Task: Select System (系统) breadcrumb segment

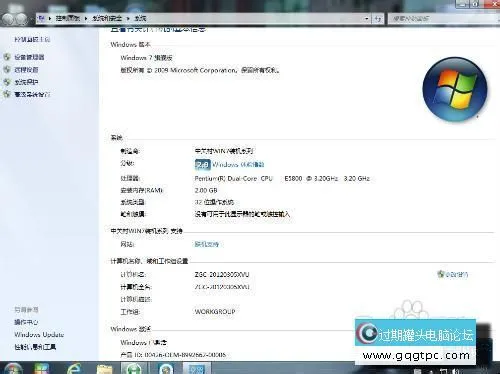Action: (140, 18)
